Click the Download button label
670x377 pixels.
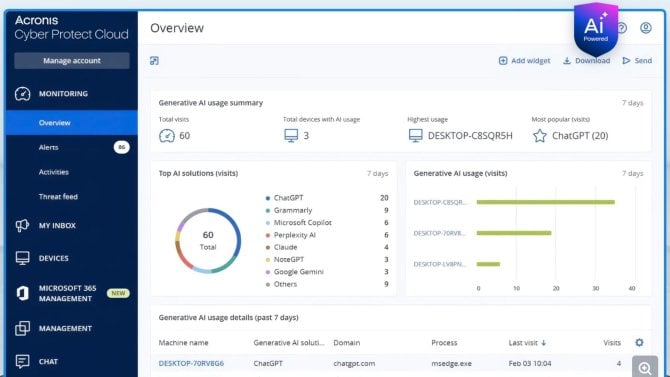tap(592, 61)
